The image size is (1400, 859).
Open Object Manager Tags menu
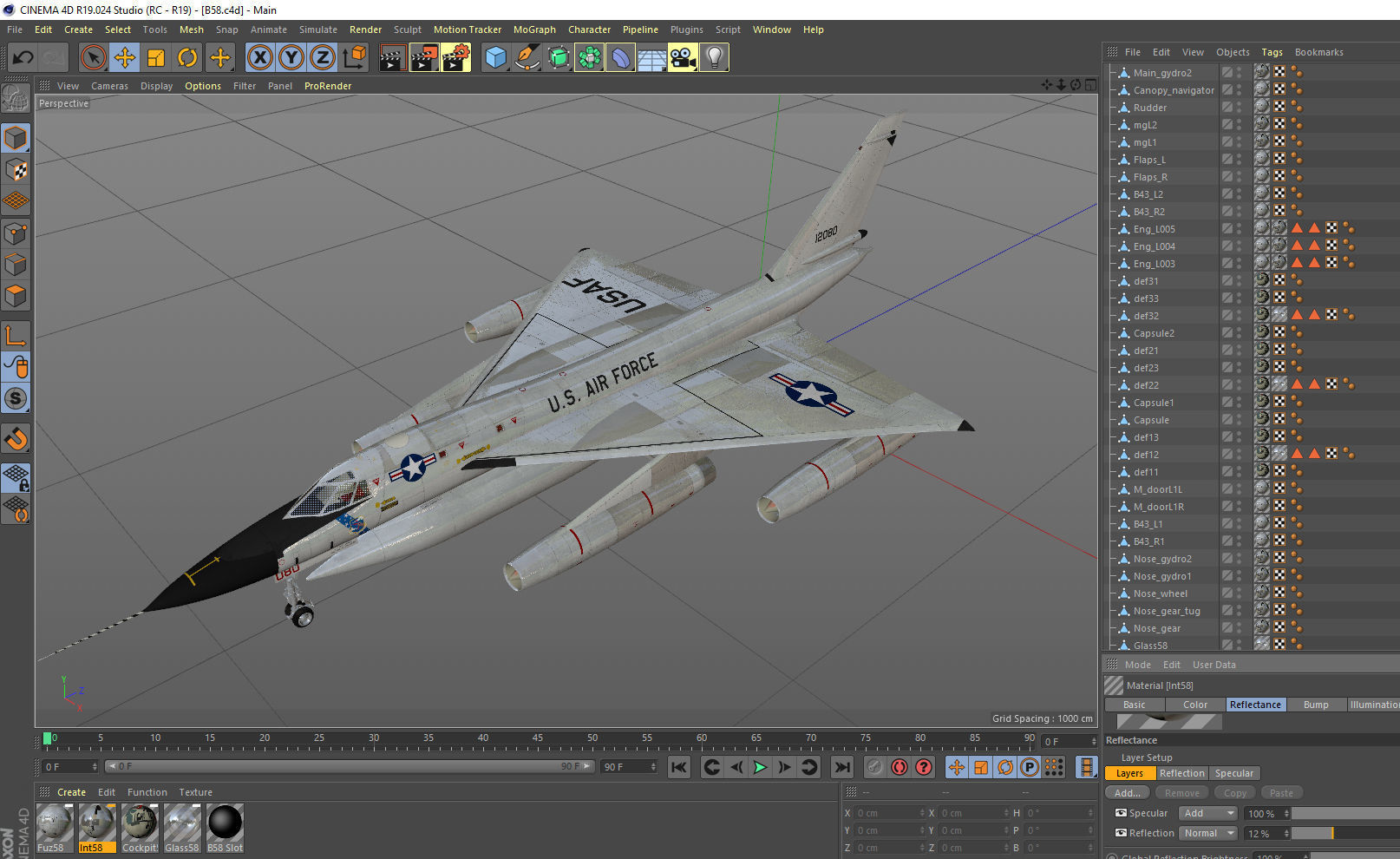[x=1272, y=52]
